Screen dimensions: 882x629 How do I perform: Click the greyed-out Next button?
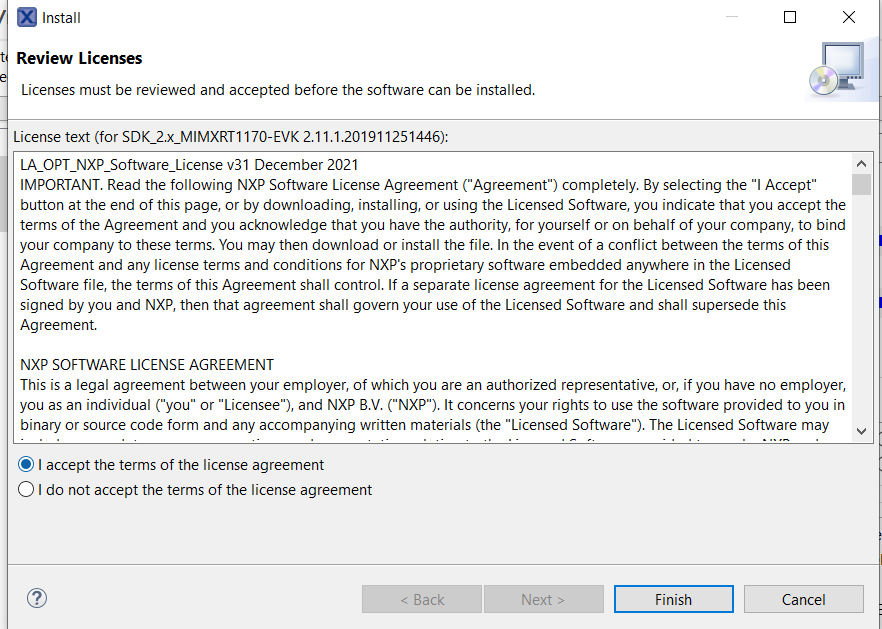click(543, 599)
